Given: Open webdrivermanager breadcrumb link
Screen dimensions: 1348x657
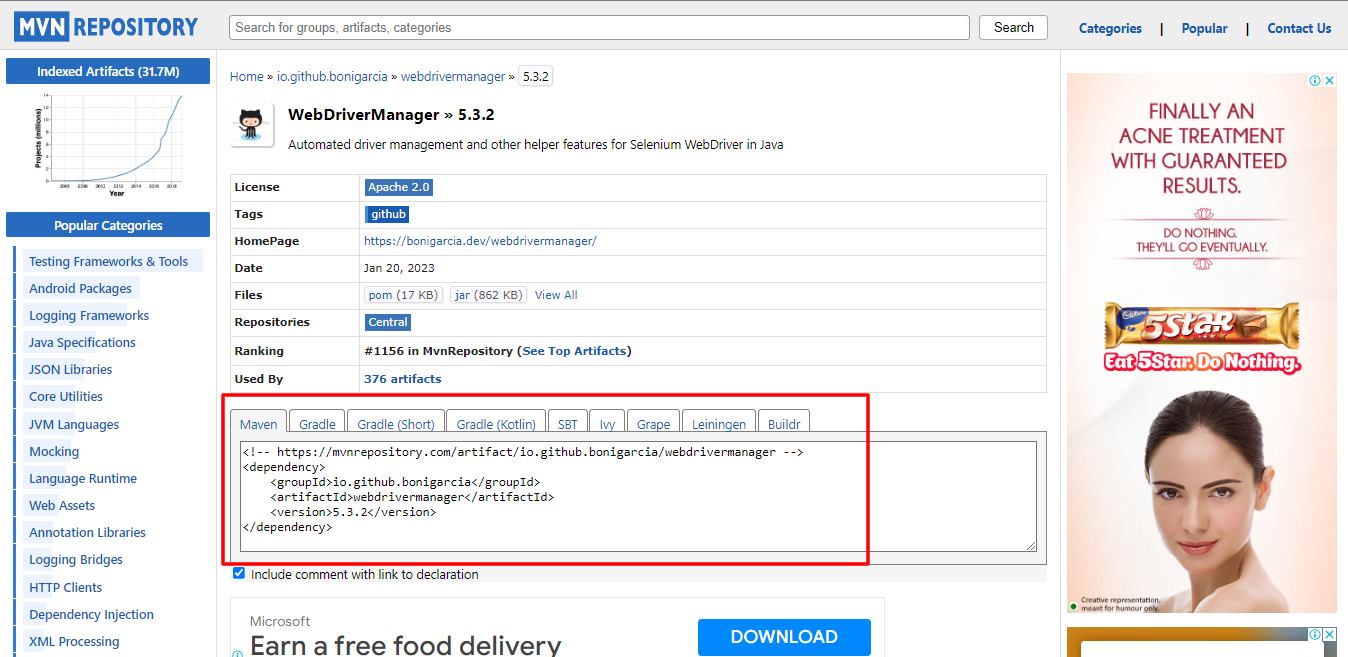Looking at the screenshot, I should 453,76.
